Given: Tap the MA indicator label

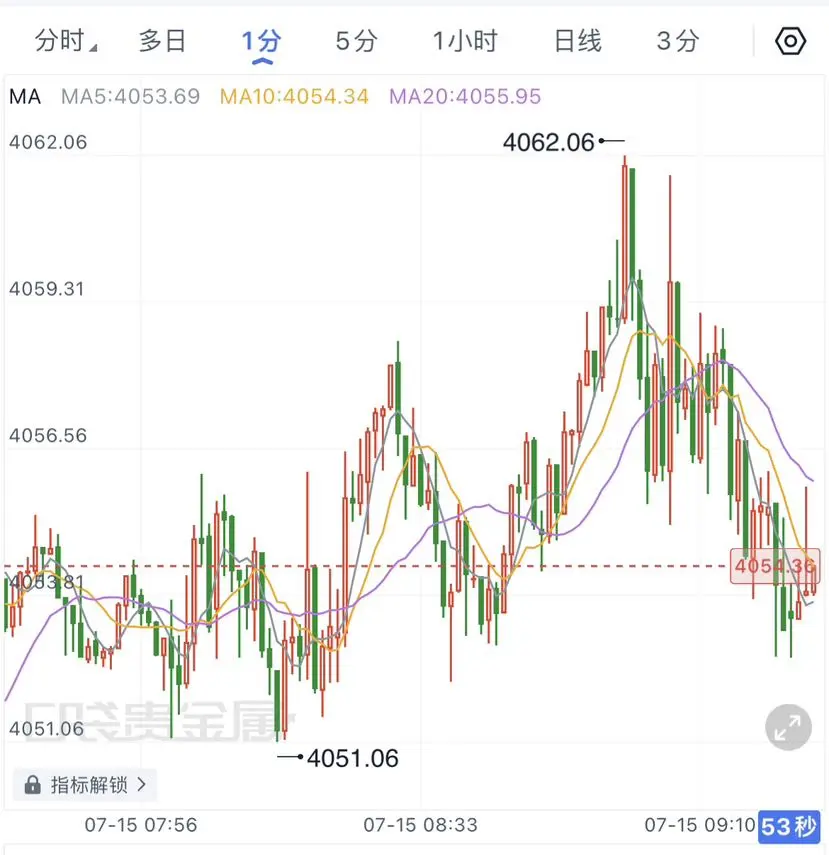Looking at the screenshot, I should tap(25, 97).
